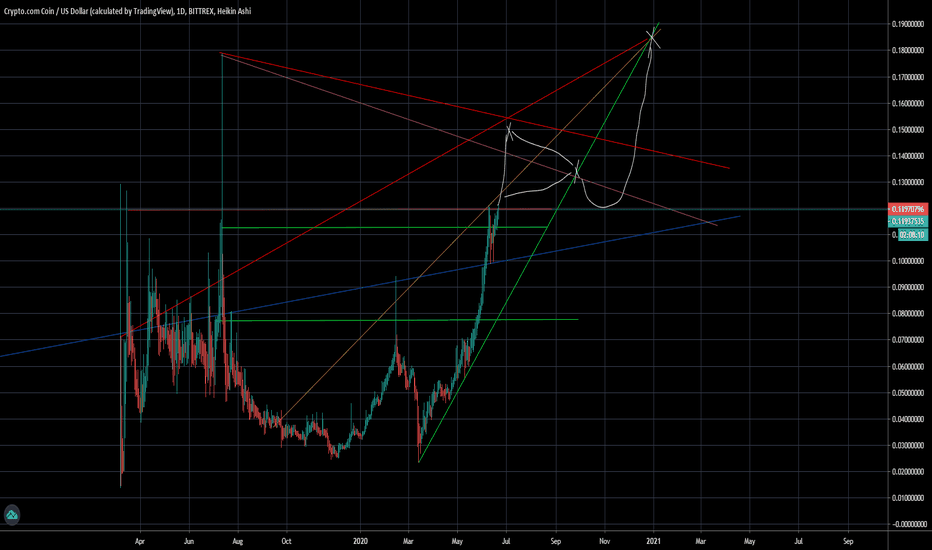Click the 0.14000000 price axis label
This screenshot has width=932, height=550.
(x=908, y=156)
